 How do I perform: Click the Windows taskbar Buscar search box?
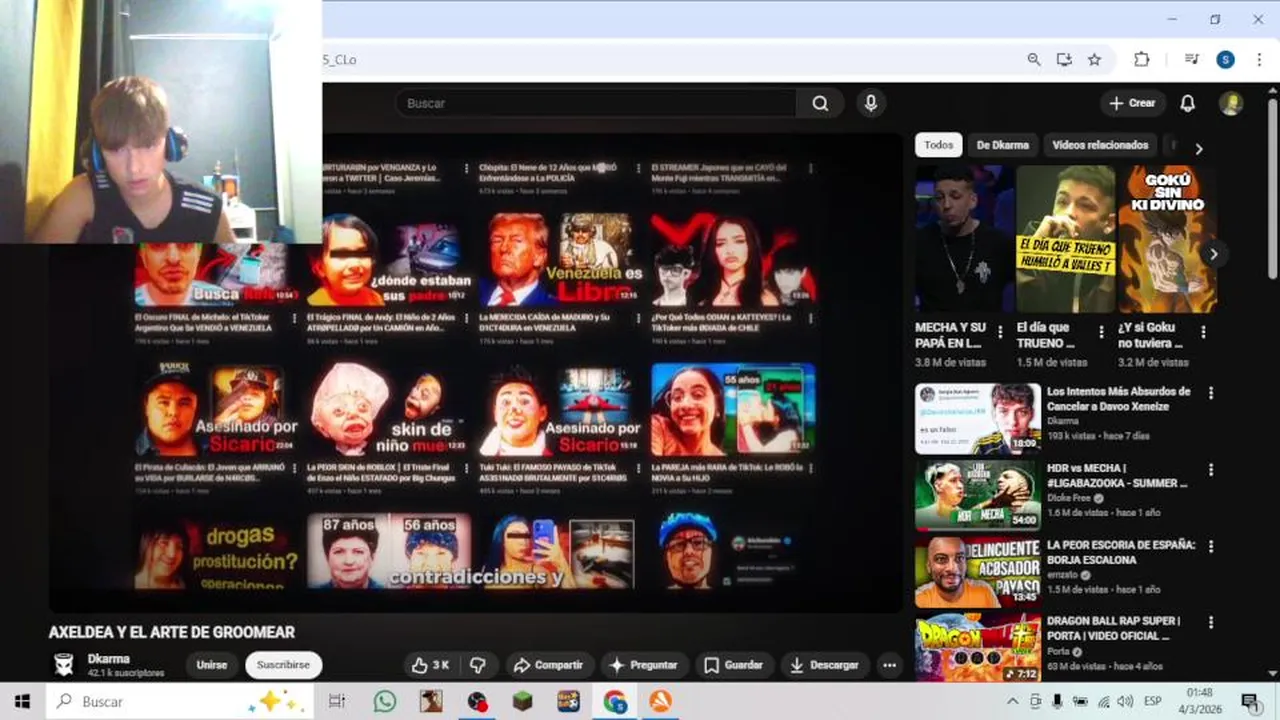[178, 702]
